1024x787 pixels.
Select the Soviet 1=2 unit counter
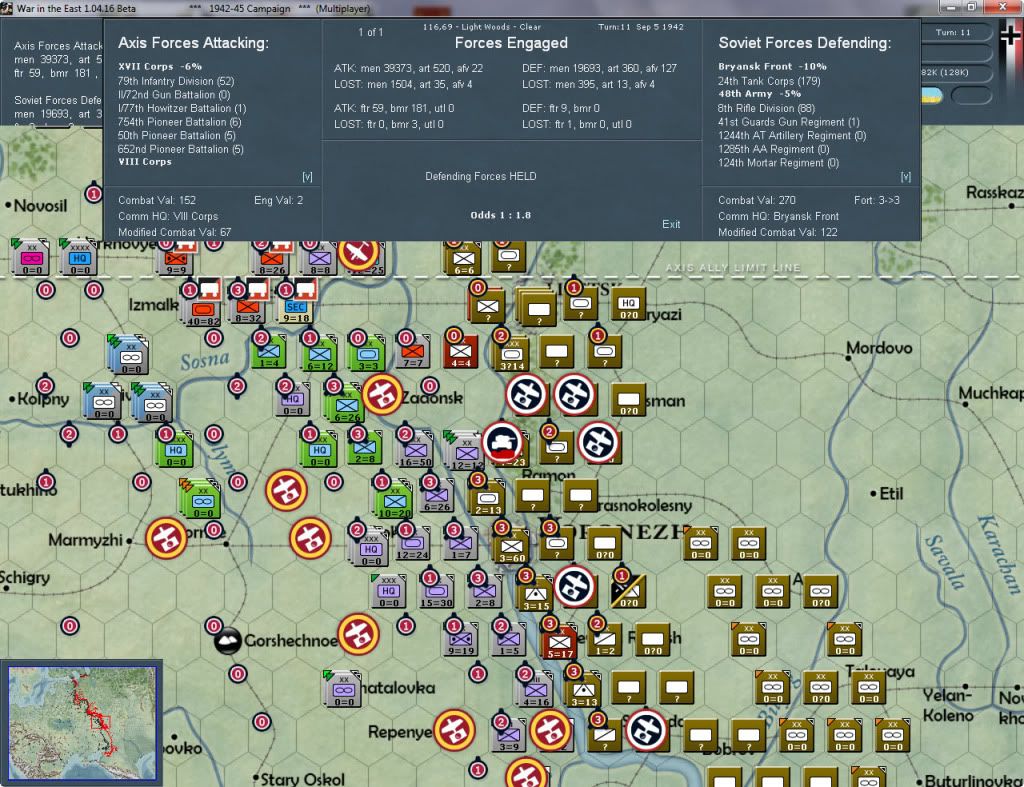click(605, 640)
